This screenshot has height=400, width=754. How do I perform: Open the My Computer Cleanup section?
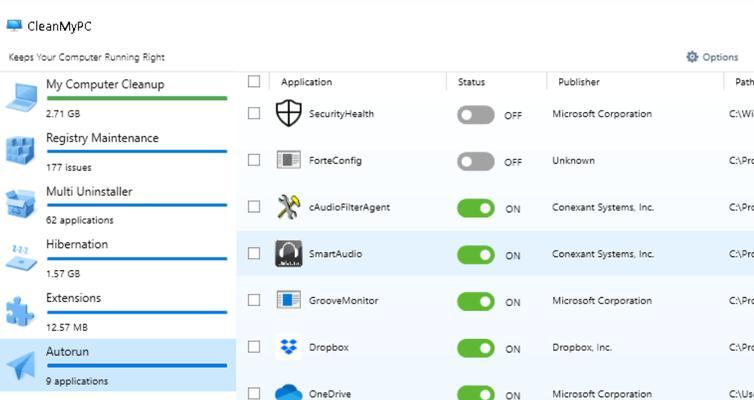pyautogui.click(x=118, y=98)
